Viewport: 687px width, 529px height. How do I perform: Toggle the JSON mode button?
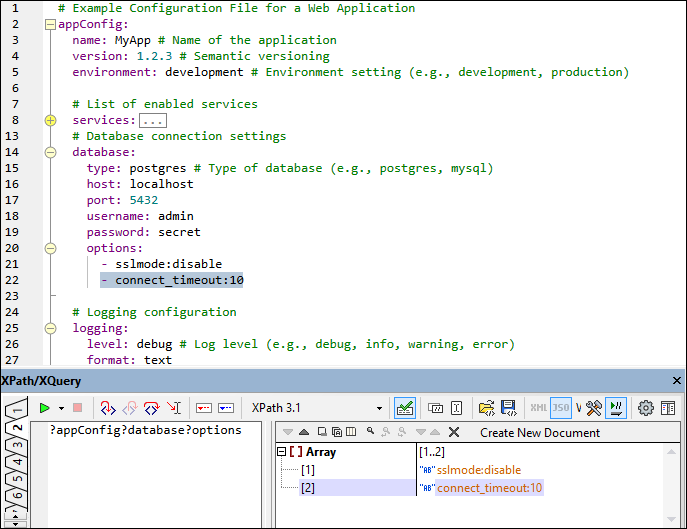pyautogui.click(x=561, y=408)
